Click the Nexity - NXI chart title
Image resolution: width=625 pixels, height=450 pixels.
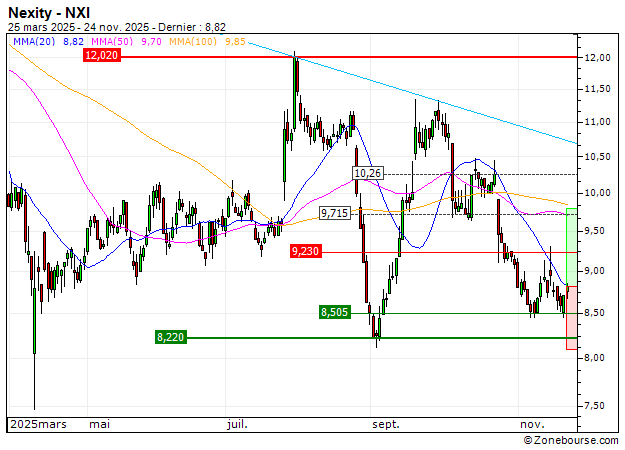tap(48, 12)
